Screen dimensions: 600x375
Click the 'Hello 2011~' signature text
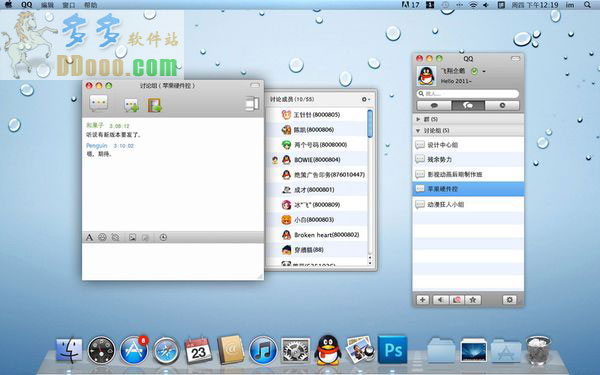pyautogui.click(x=456, y=81)
